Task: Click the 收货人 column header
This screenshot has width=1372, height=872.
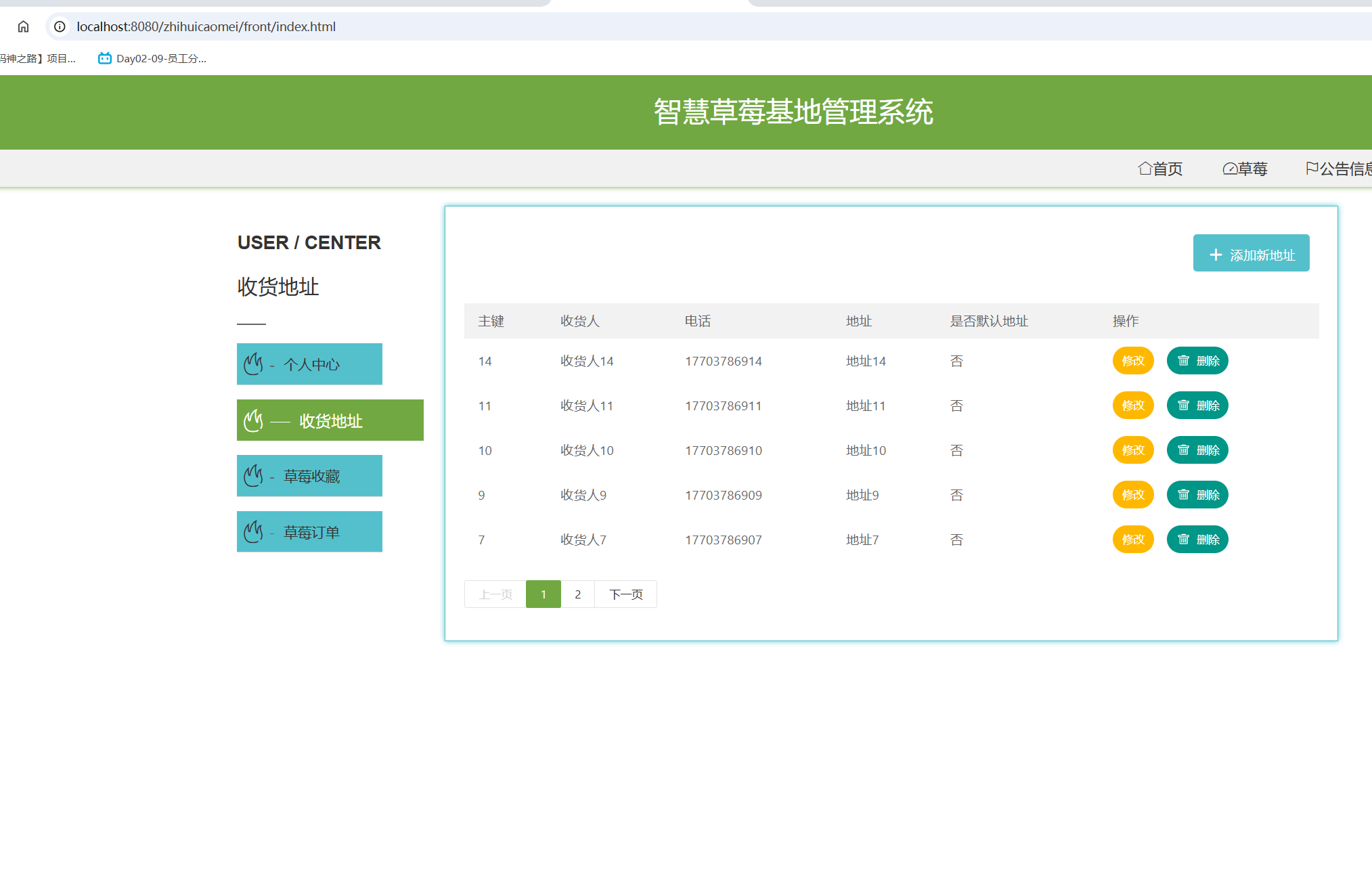Action: [x=580, y=321]
